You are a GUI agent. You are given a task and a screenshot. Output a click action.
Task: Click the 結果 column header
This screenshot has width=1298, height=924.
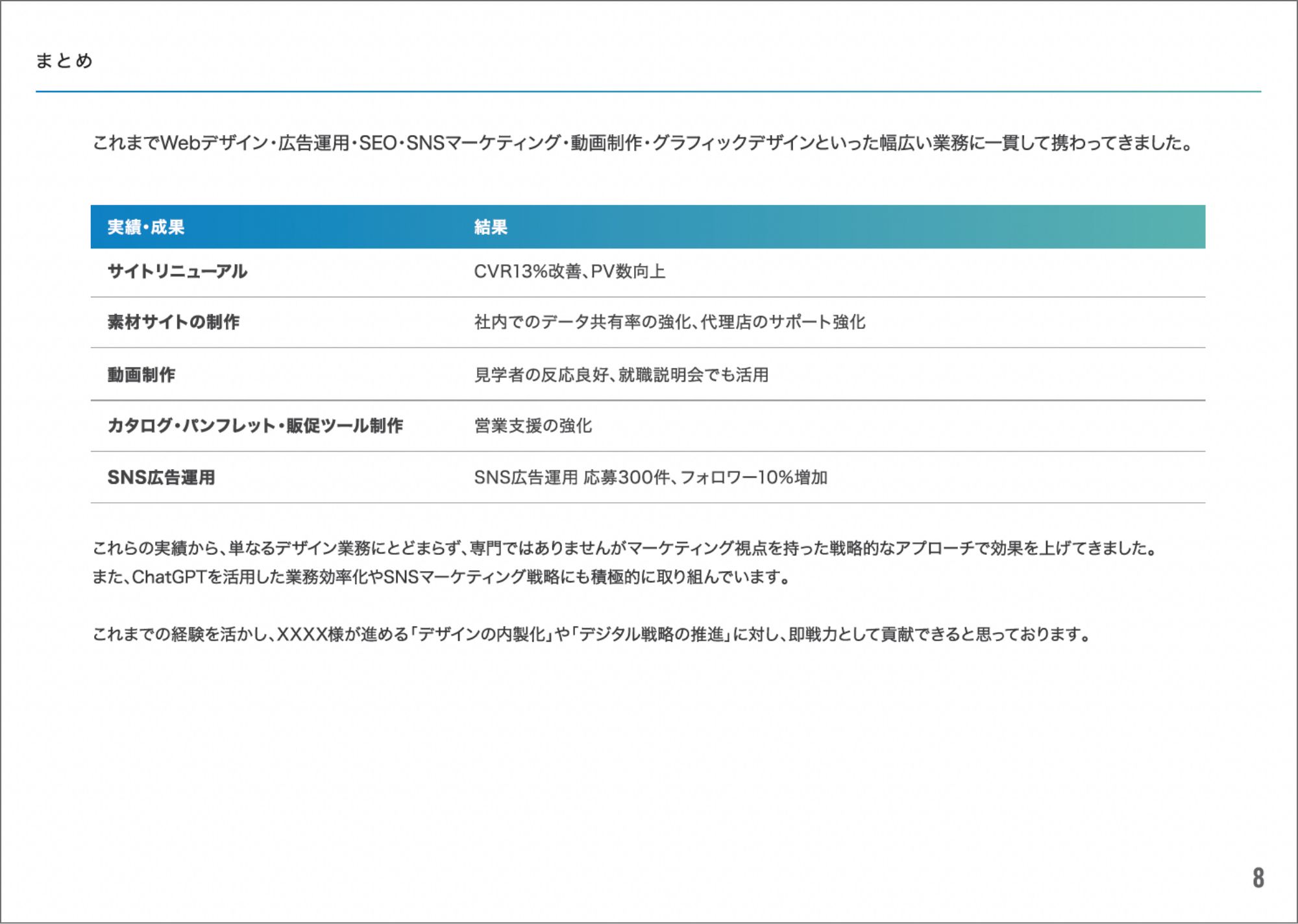491,227
